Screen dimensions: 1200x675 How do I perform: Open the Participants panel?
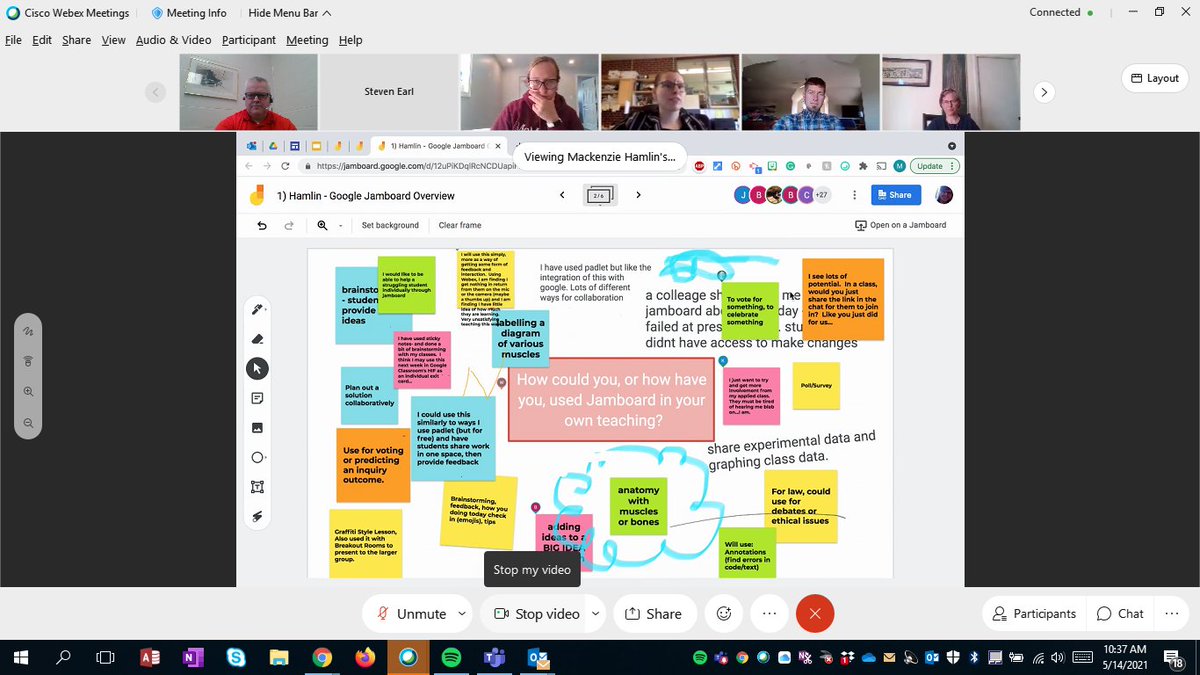(x=1034, y=614)
